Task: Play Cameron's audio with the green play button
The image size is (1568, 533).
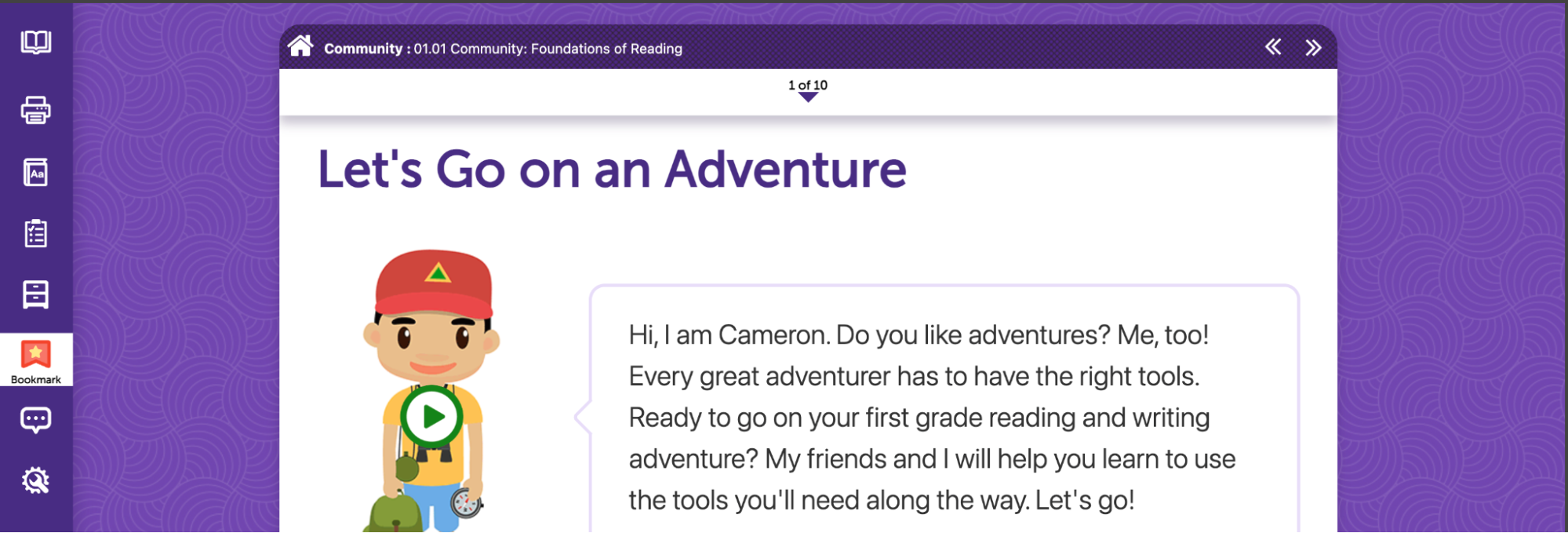Action: [431, 417]
